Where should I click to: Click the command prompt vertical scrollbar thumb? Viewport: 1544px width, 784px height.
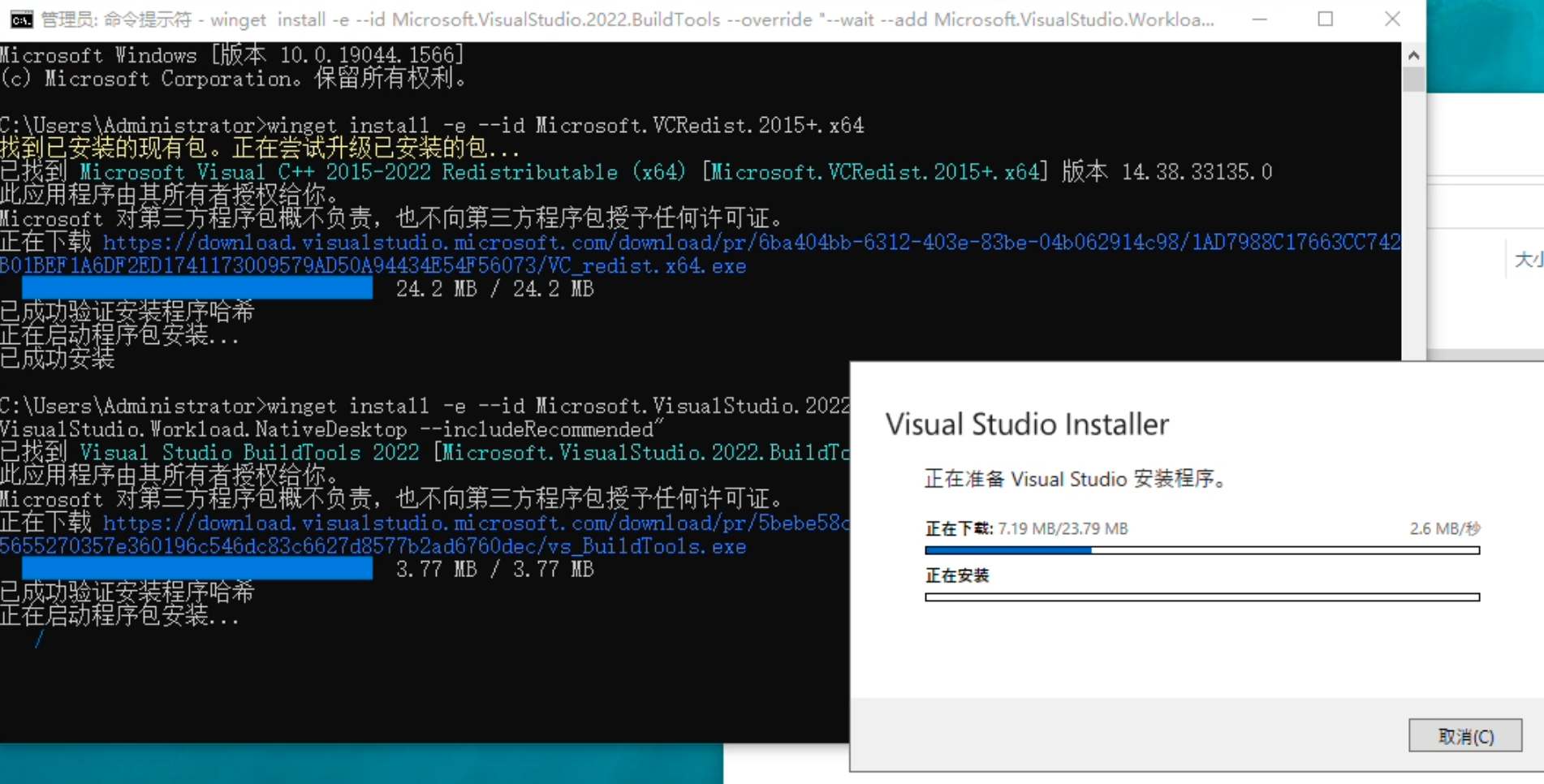click(1413, 80)
